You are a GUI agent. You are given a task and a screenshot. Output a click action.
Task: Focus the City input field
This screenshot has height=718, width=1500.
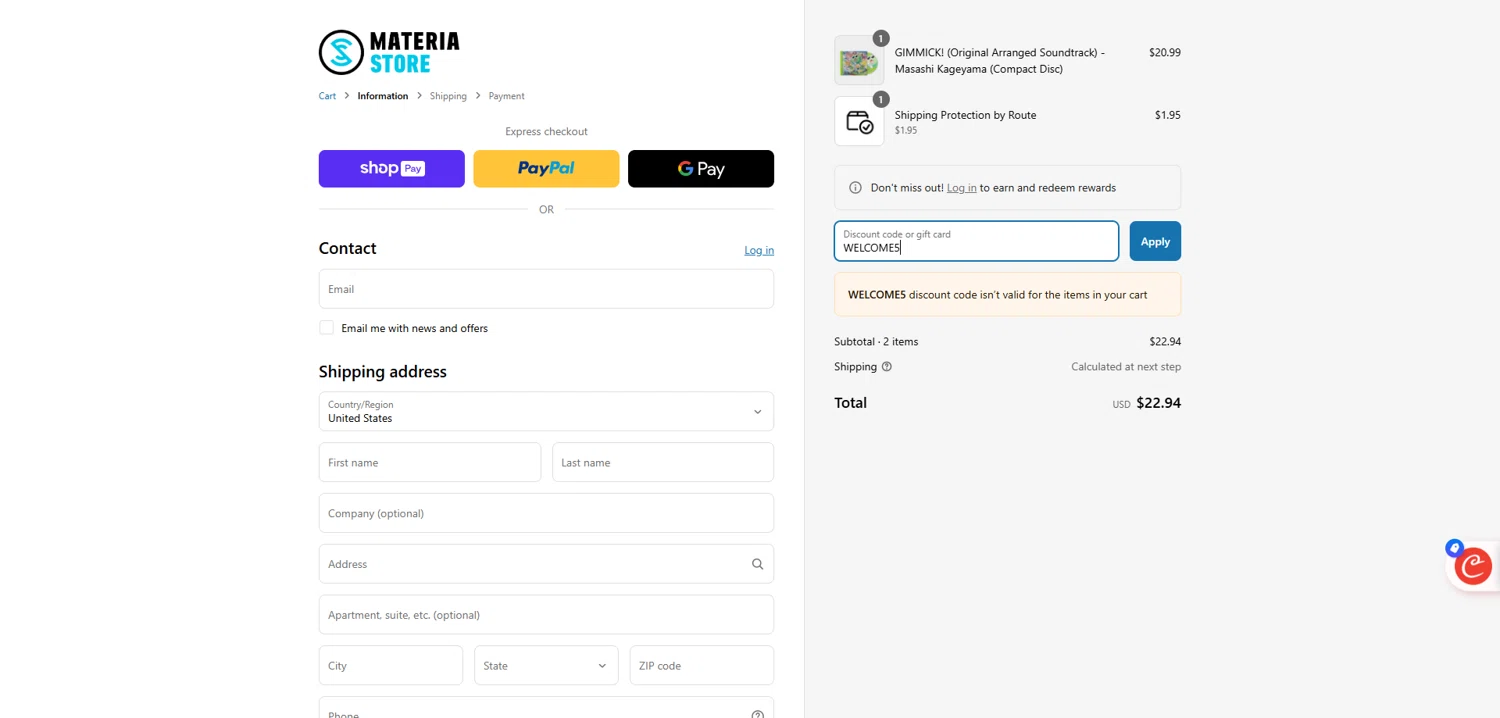click(x=391, y=665)
